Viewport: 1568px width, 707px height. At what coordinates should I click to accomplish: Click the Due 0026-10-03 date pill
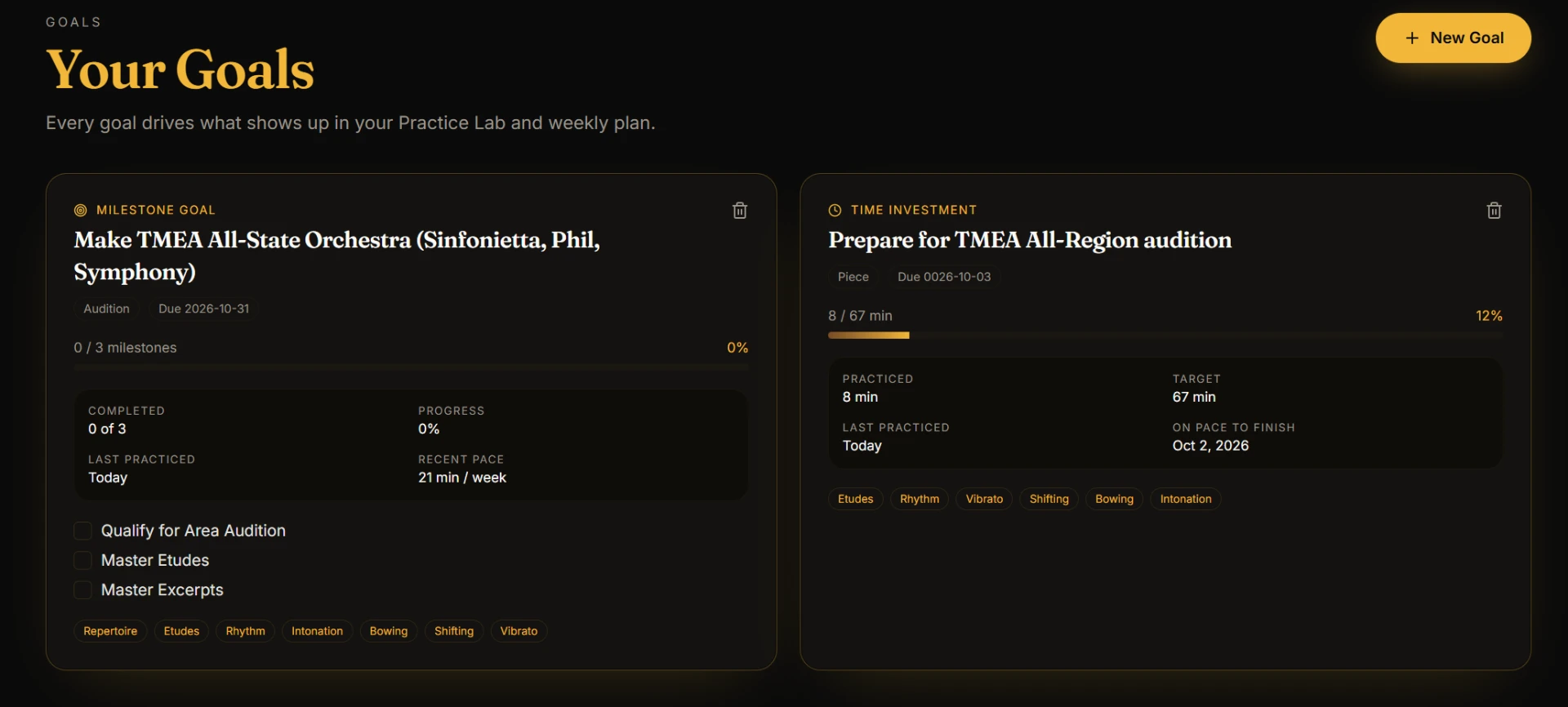(944, 277)
